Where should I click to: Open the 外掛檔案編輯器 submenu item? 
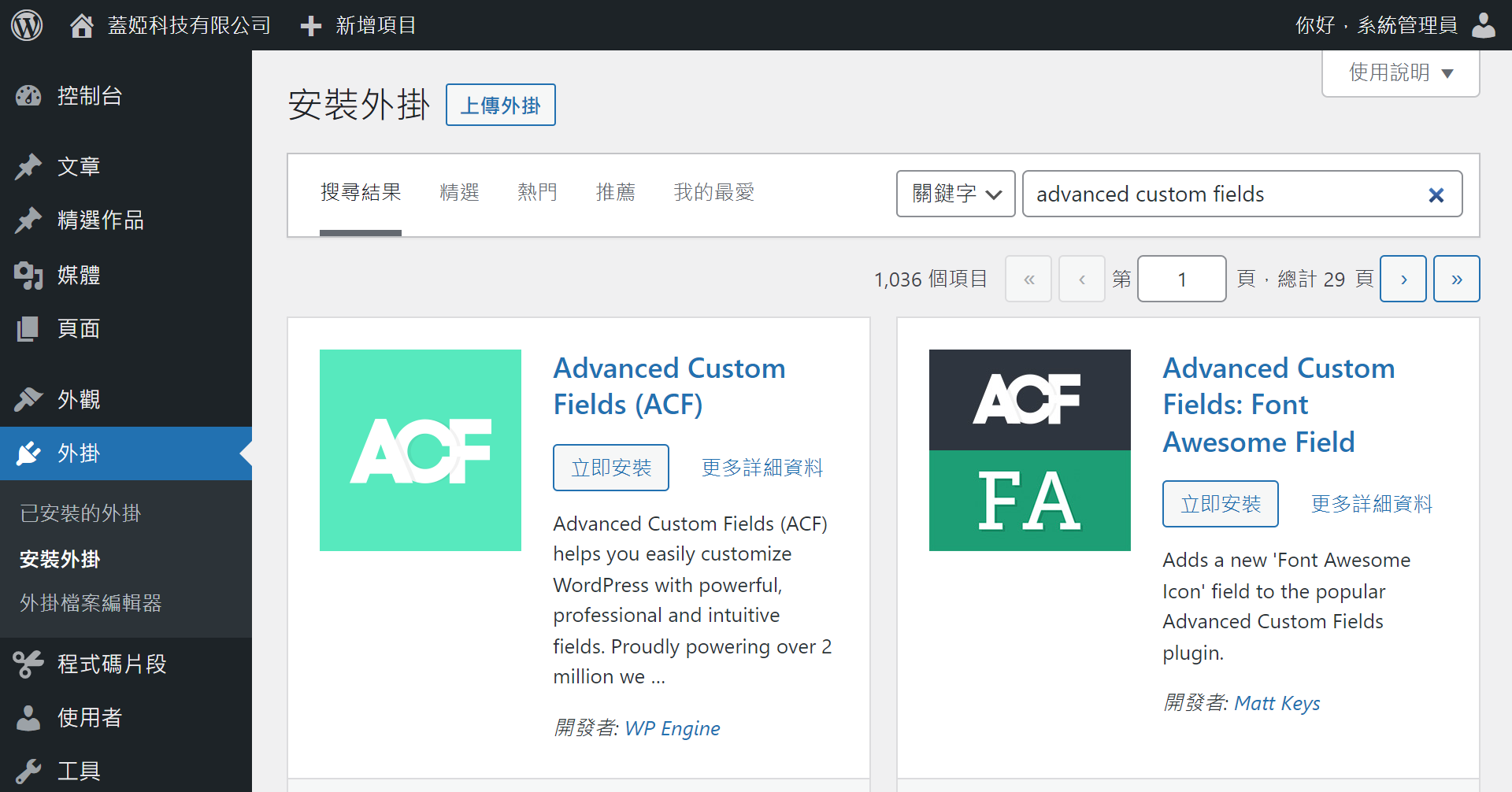coord(91,603)
